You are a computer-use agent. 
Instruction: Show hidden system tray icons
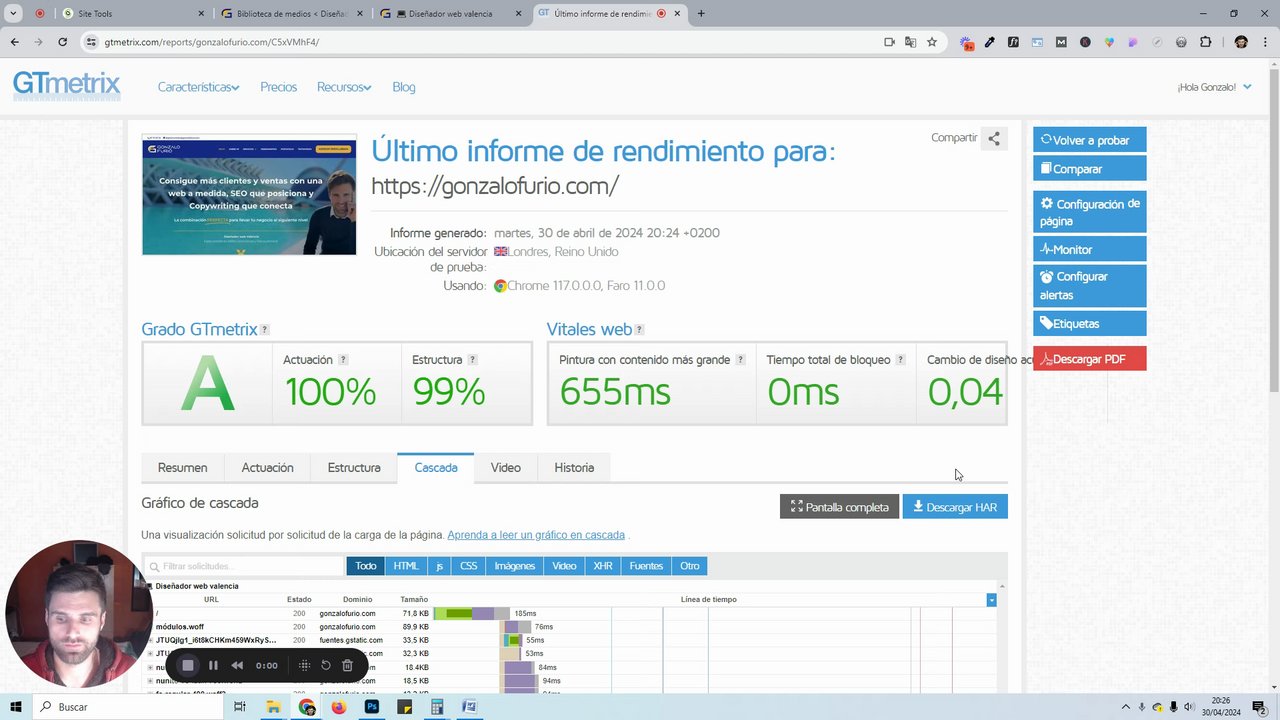click(x=1125, y=707)
